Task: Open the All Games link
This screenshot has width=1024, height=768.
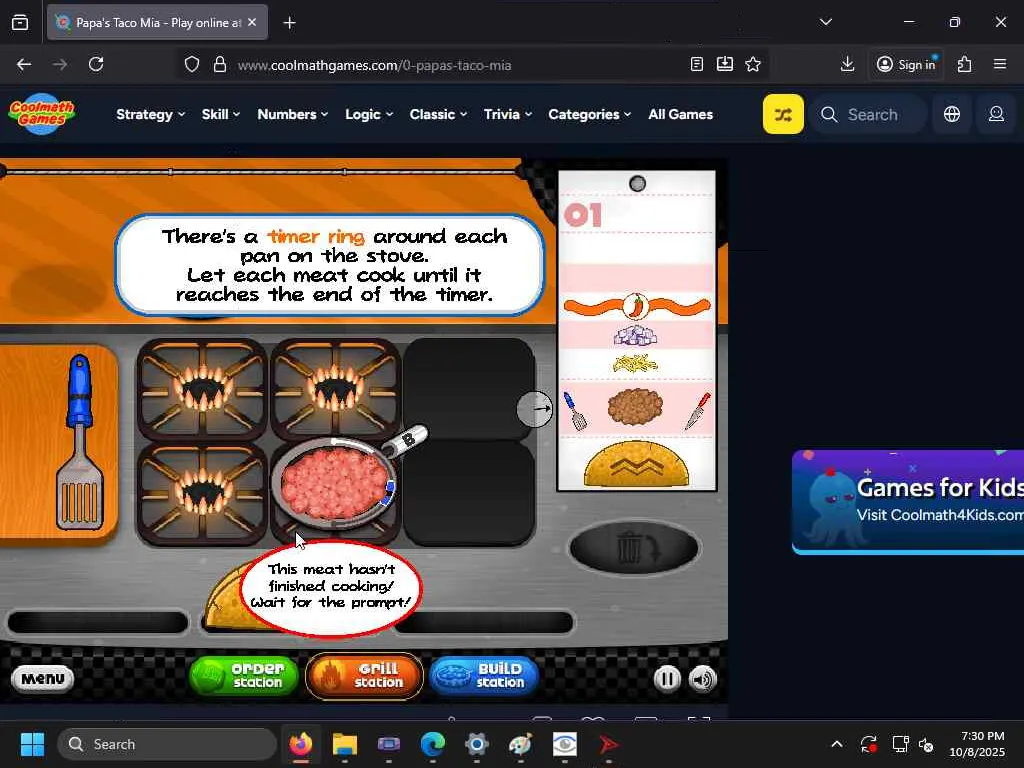Action: tap(680, 114)
